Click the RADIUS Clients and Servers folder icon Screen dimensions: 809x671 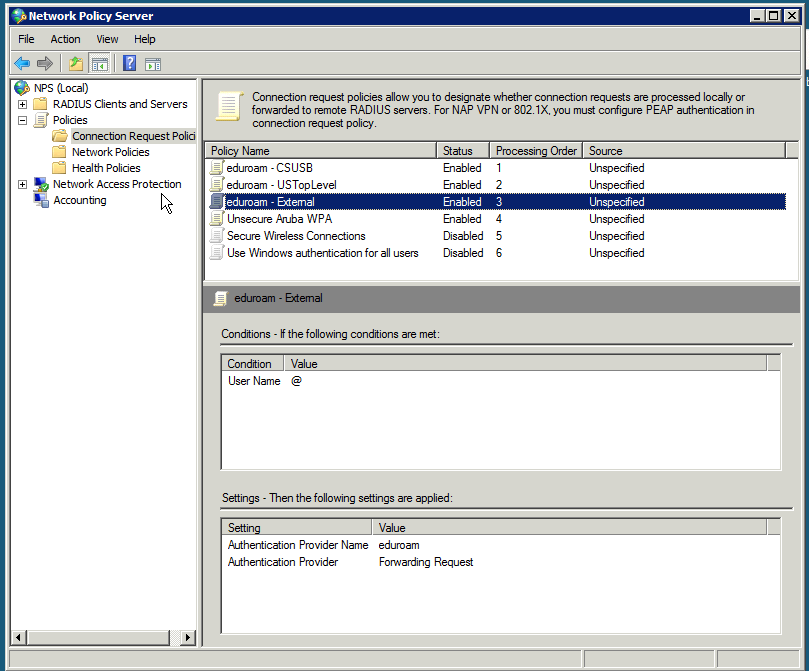point(40,104)
